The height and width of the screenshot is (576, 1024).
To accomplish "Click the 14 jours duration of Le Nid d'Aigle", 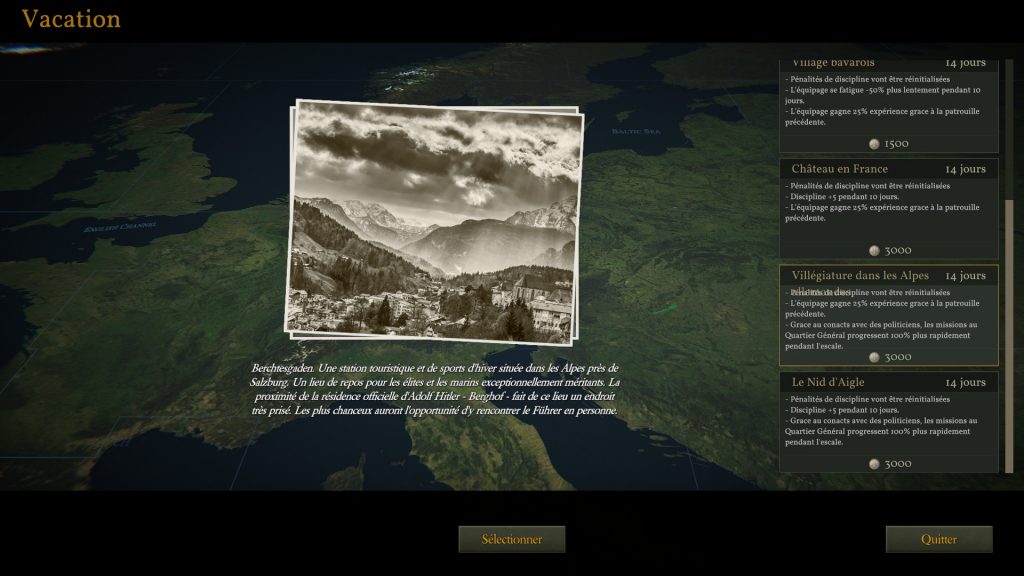I will [x=965, y=382].
